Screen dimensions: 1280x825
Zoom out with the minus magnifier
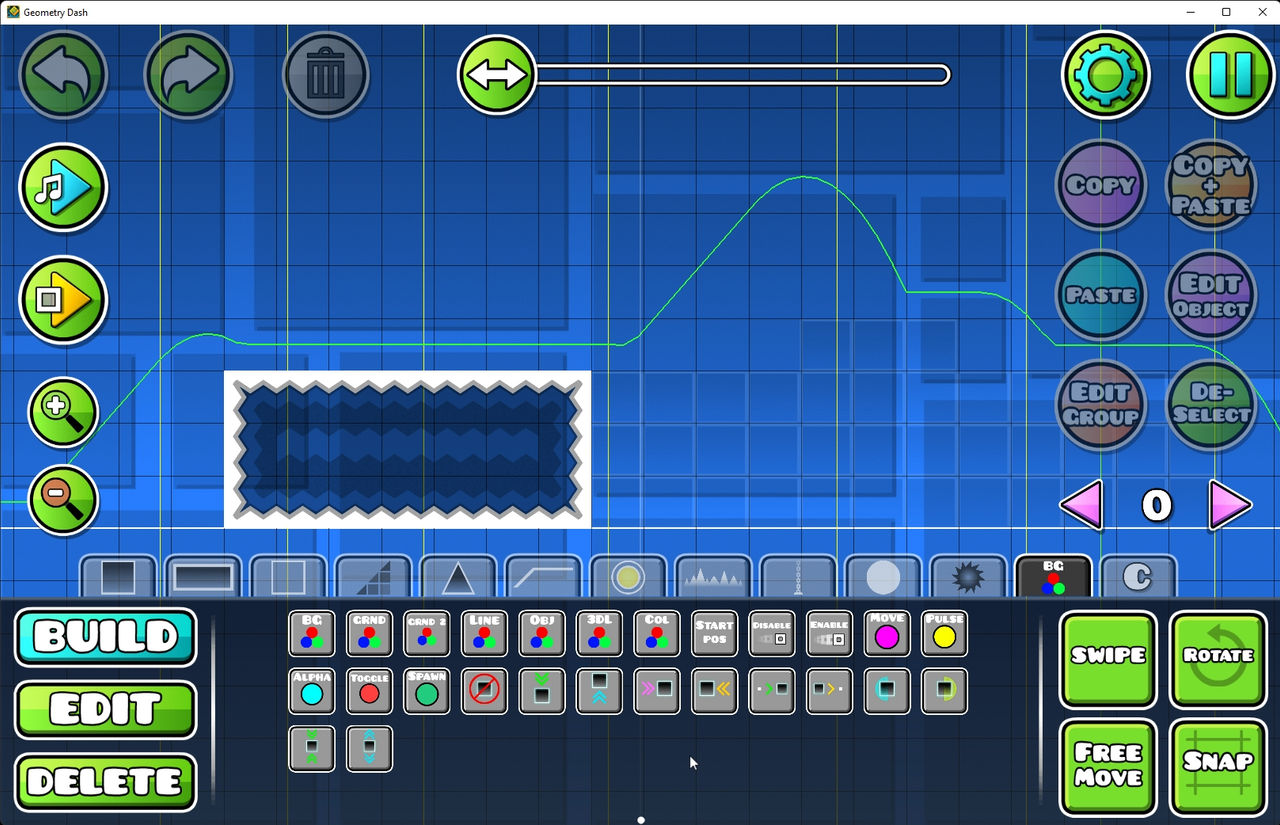63,499
